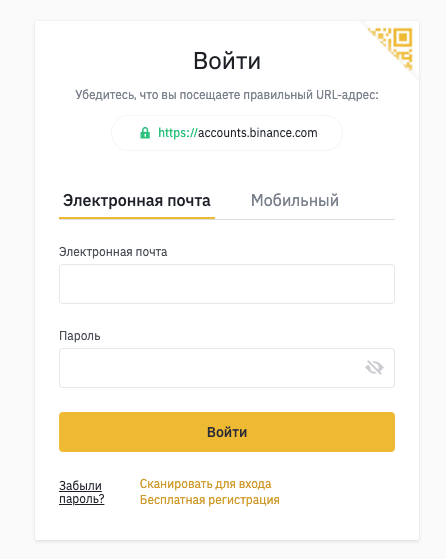Click the accounts.binance.com URL text
Image resolution: width=446 pixels, height=559 pixels.
(257, 133)
